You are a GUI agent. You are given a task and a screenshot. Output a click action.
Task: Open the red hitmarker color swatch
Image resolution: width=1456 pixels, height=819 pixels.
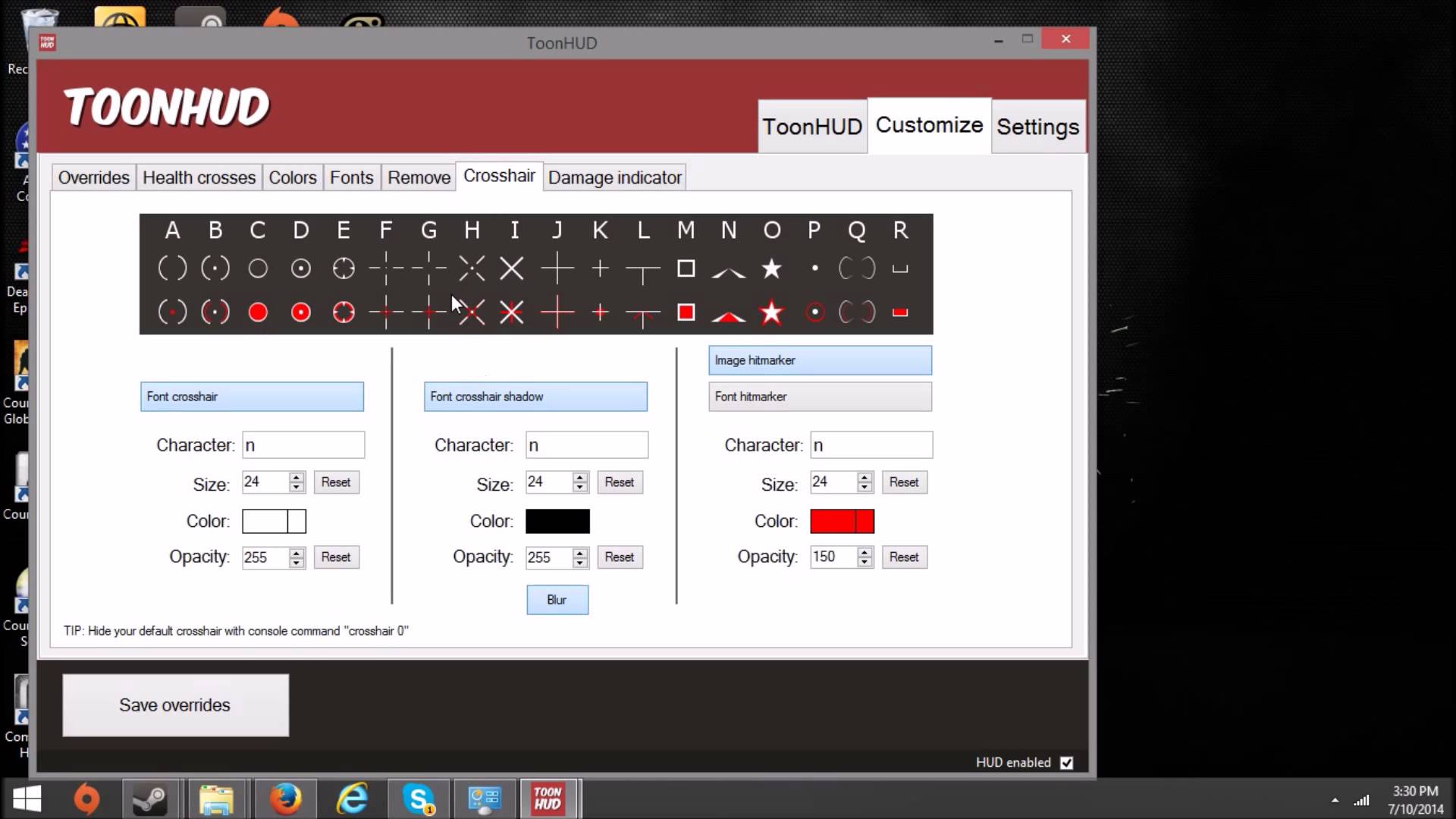pyautogui.click(x=842, y=521)
